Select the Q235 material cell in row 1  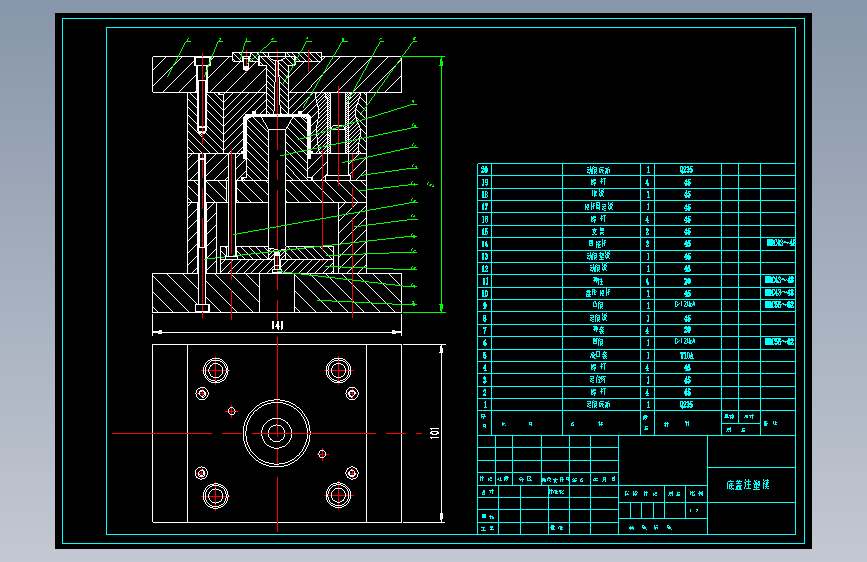coord(687,404)
